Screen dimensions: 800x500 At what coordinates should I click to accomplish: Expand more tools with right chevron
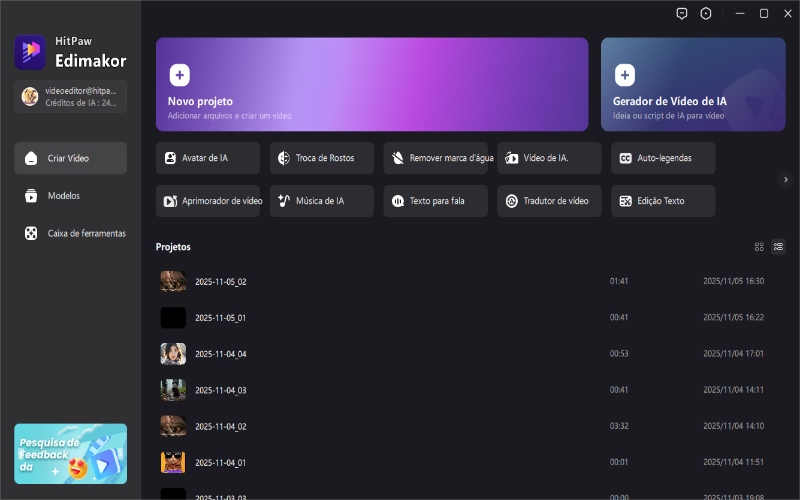pyautogui.click(x=786, y=180)
